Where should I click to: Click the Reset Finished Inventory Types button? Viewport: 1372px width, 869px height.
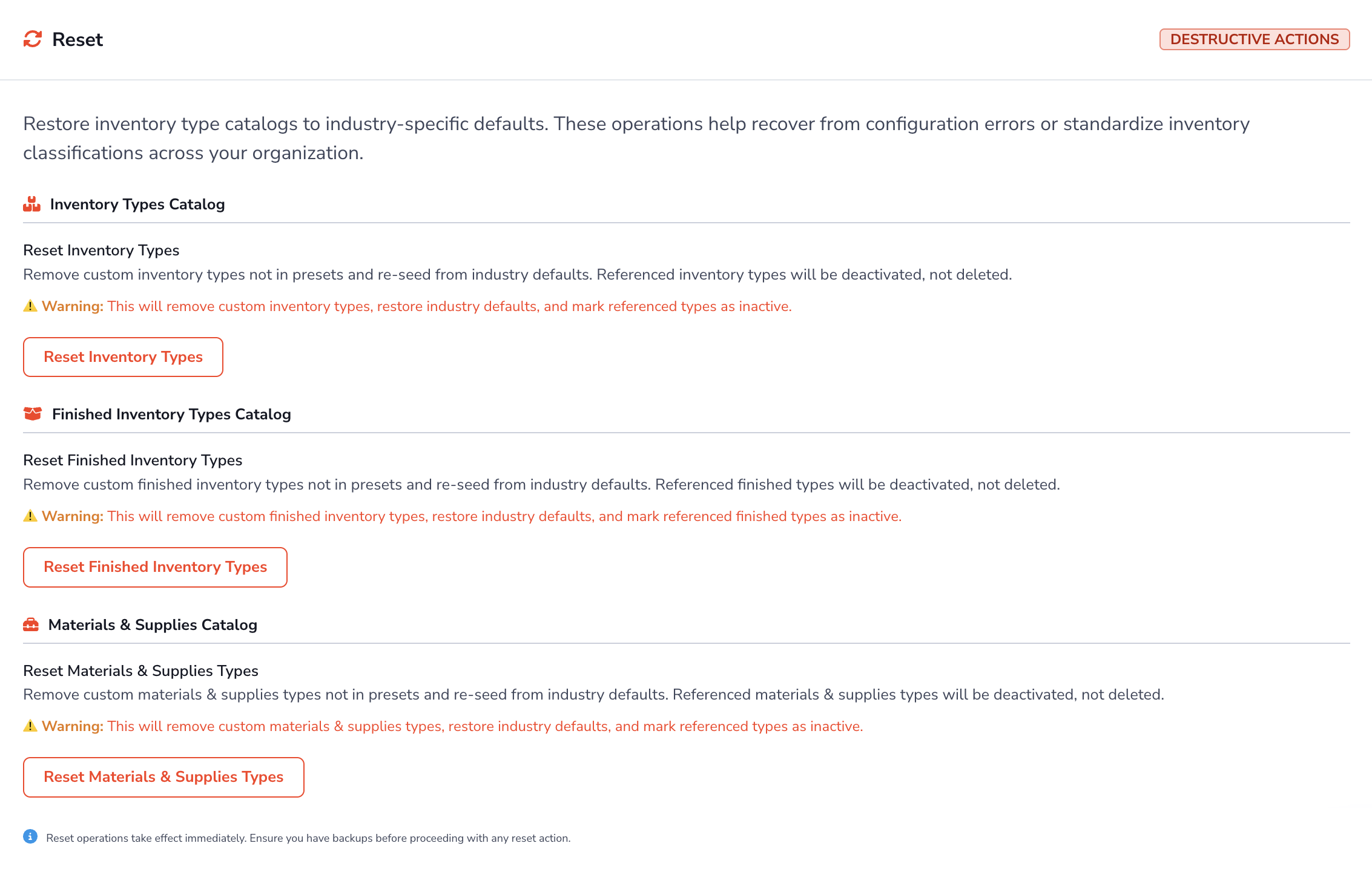[x=155, y=567]
